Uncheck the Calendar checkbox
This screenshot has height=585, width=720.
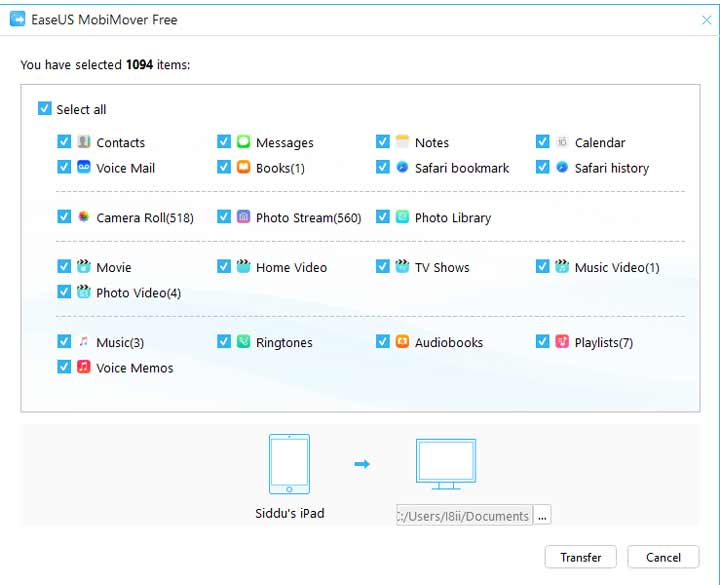click(542, 141)
